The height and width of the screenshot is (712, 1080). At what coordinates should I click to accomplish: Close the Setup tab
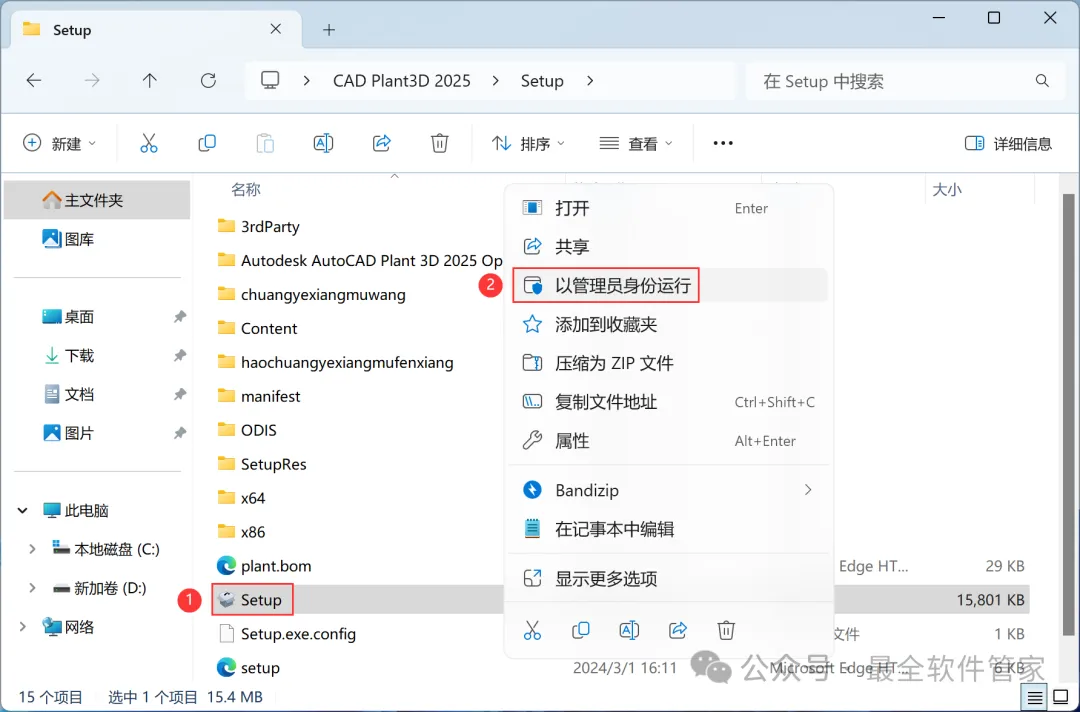coord(276,29)
